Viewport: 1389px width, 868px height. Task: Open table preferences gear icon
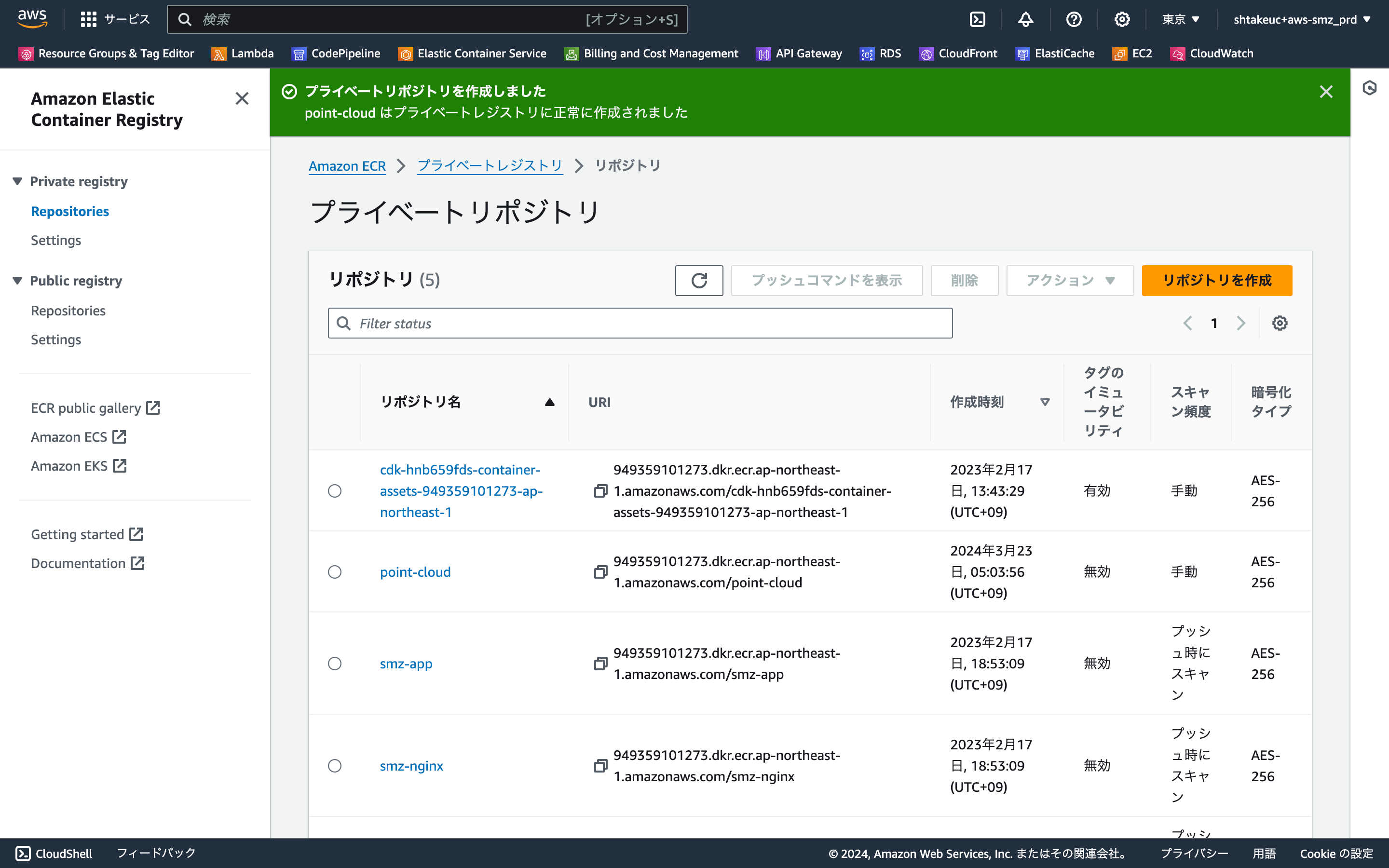pos(1280,323)
